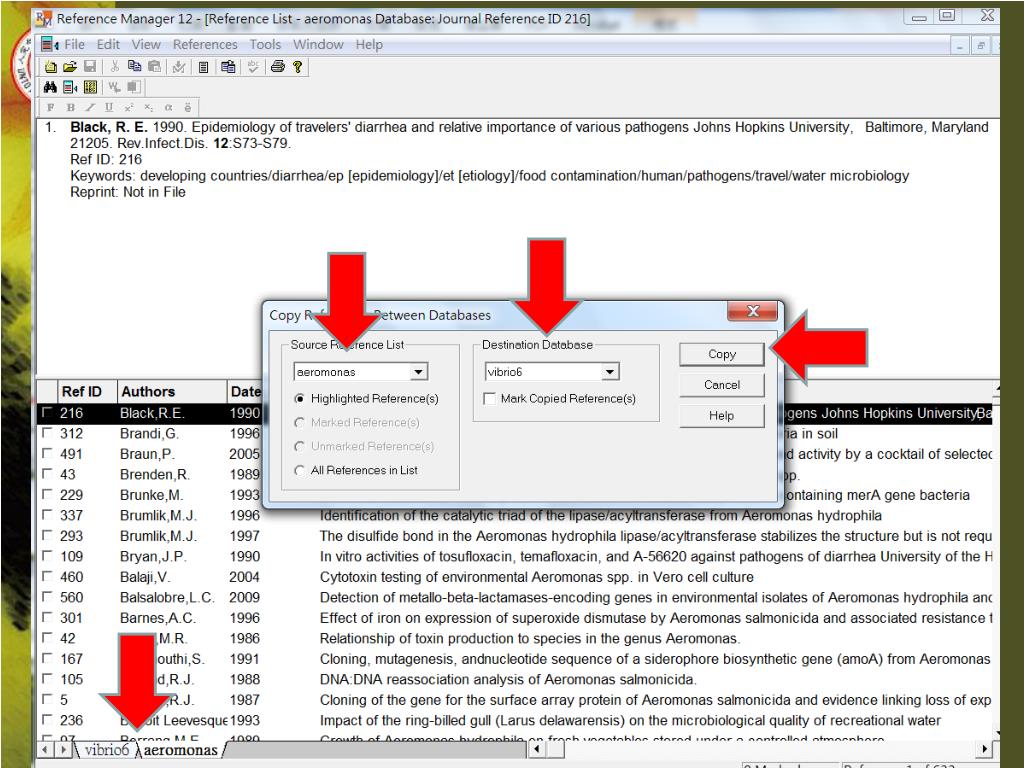This screenshot has width=1024, height=768.
Task: Toggle Underline formatting
Action: pos(109,108)
